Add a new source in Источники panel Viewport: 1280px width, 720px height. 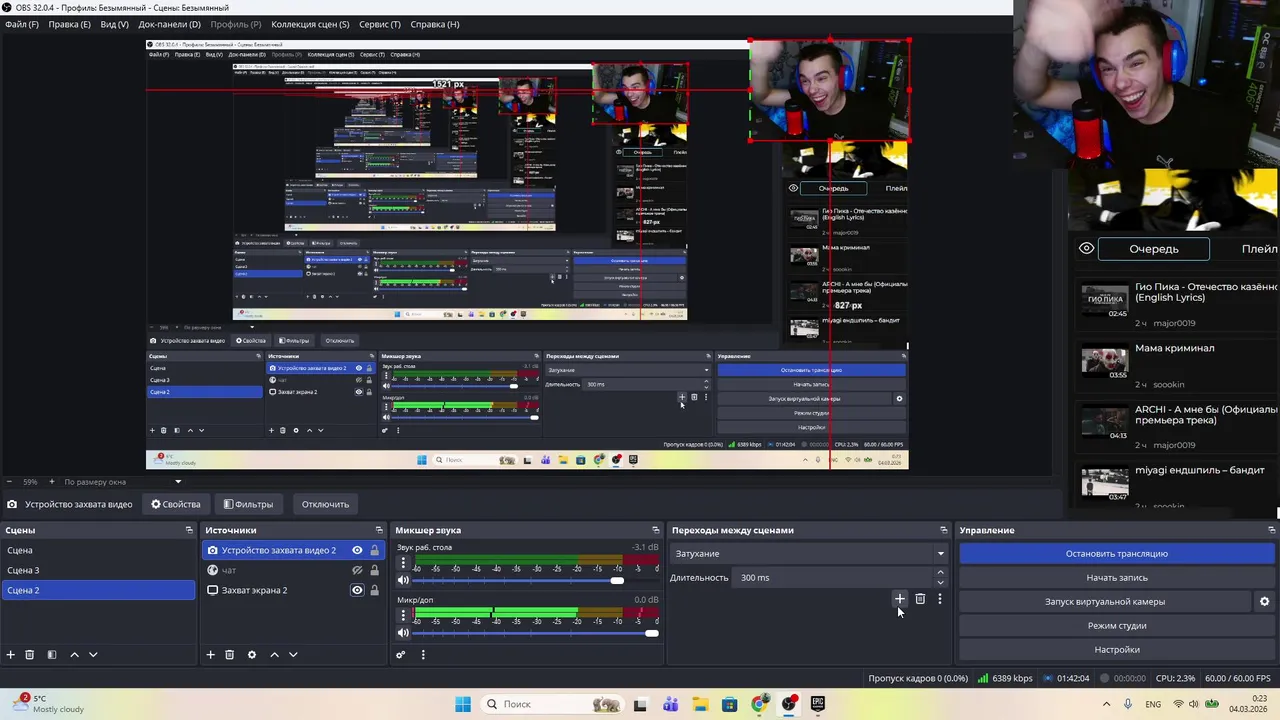211,655
